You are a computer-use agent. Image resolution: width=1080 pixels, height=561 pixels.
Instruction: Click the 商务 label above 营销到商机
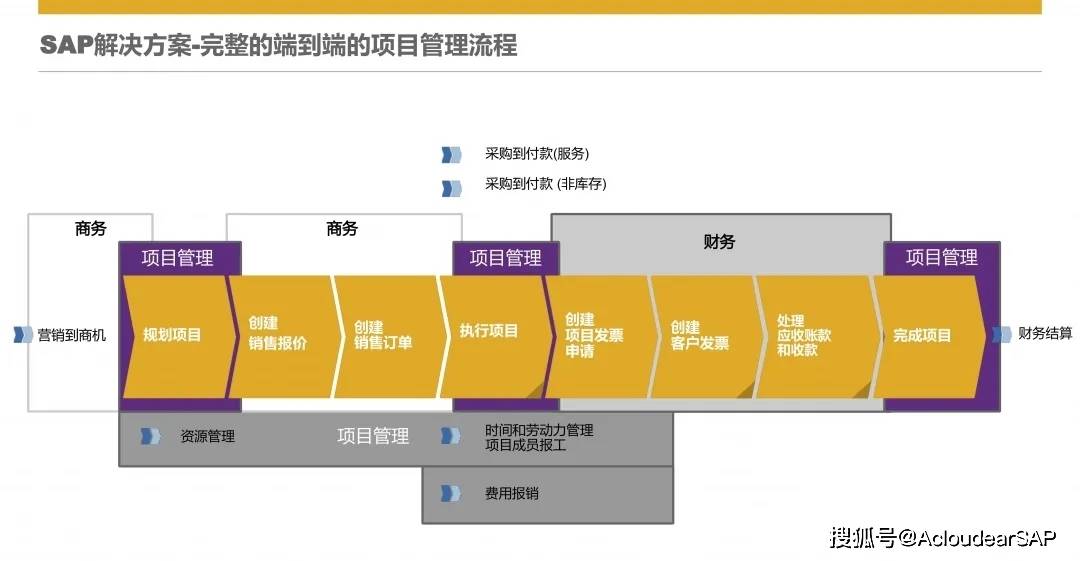pos(90,229)
